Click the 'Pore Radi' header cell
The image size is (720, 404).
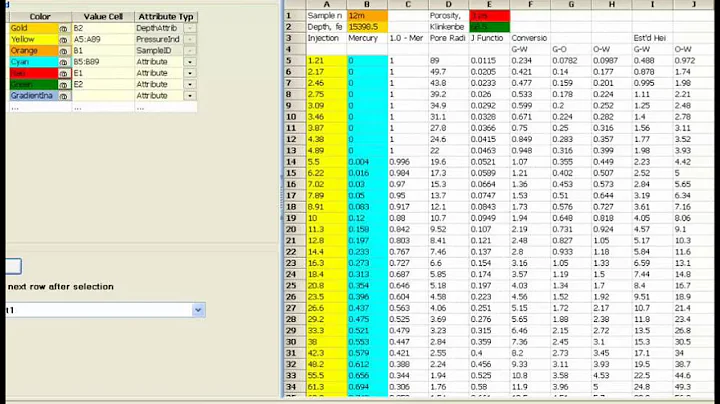point(449,38)
